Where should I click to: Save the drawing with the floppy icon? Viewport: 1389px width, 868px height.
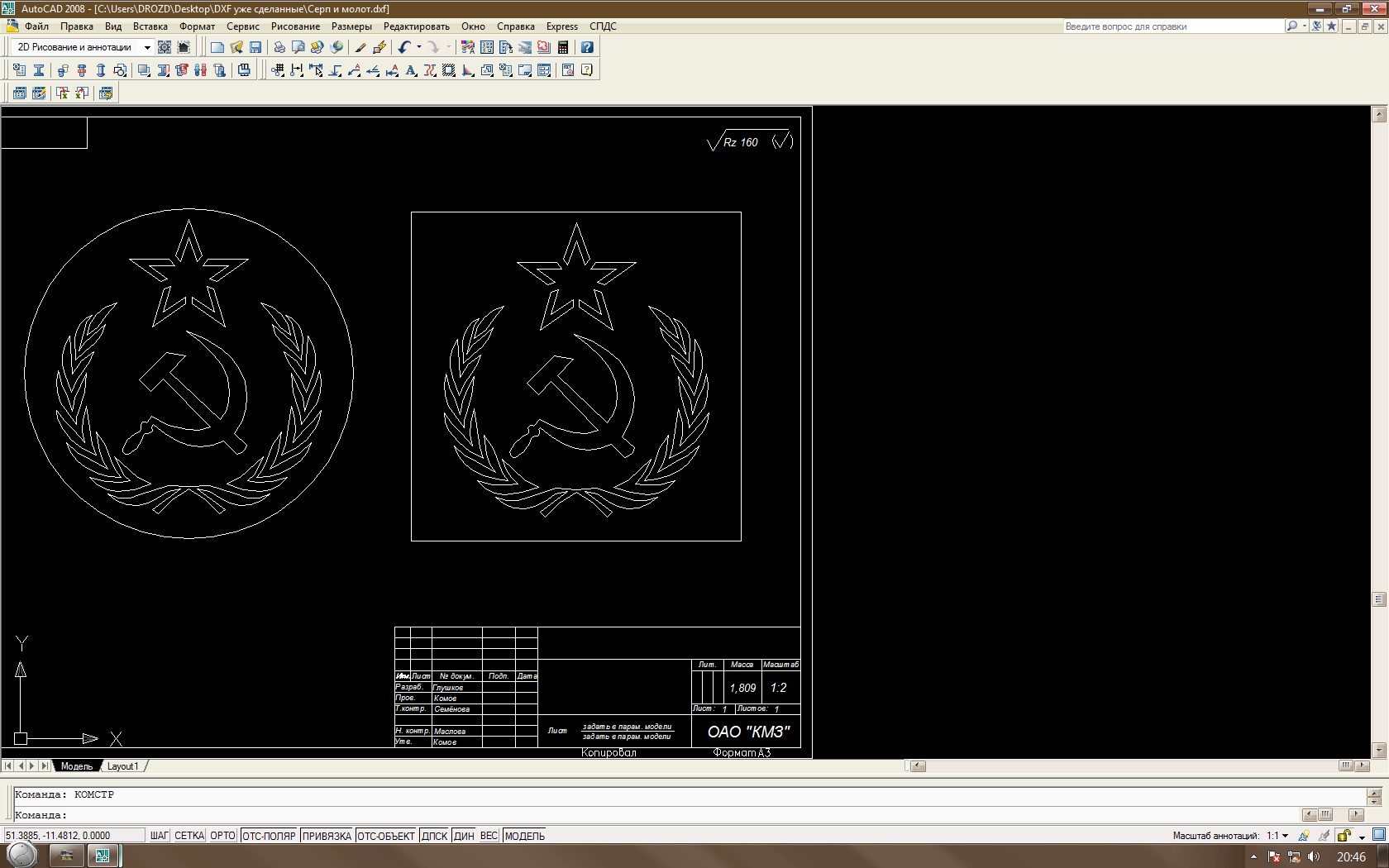point(255,47)
